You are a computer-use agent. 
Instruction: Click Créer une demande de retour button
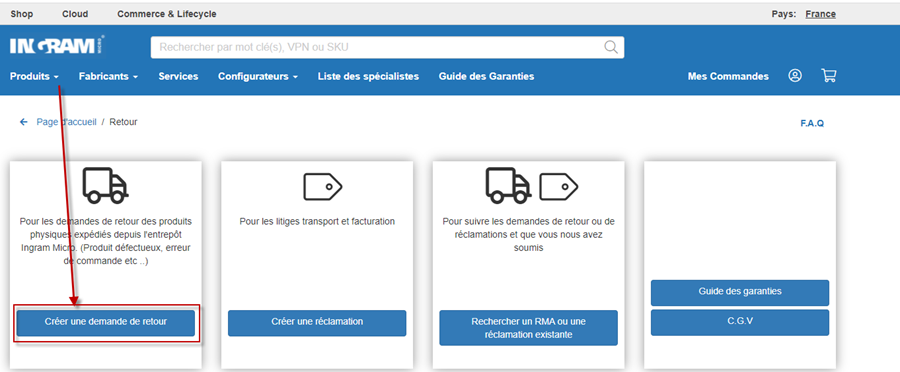pyautogui.click(x=106, y=322)
